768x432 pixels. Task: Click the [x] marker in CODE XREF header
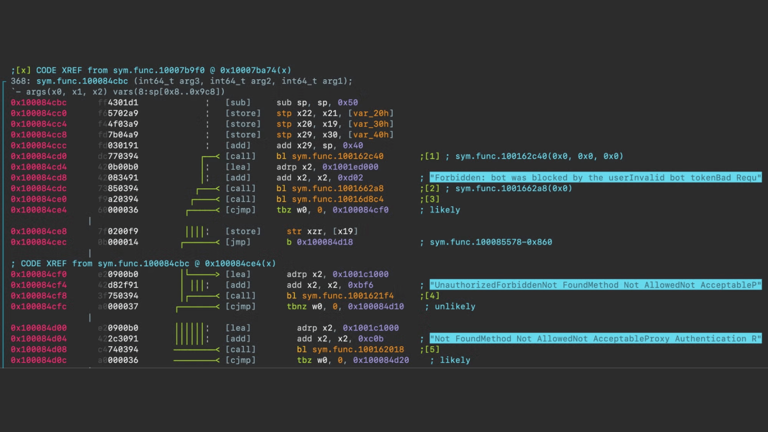[21, 71]
